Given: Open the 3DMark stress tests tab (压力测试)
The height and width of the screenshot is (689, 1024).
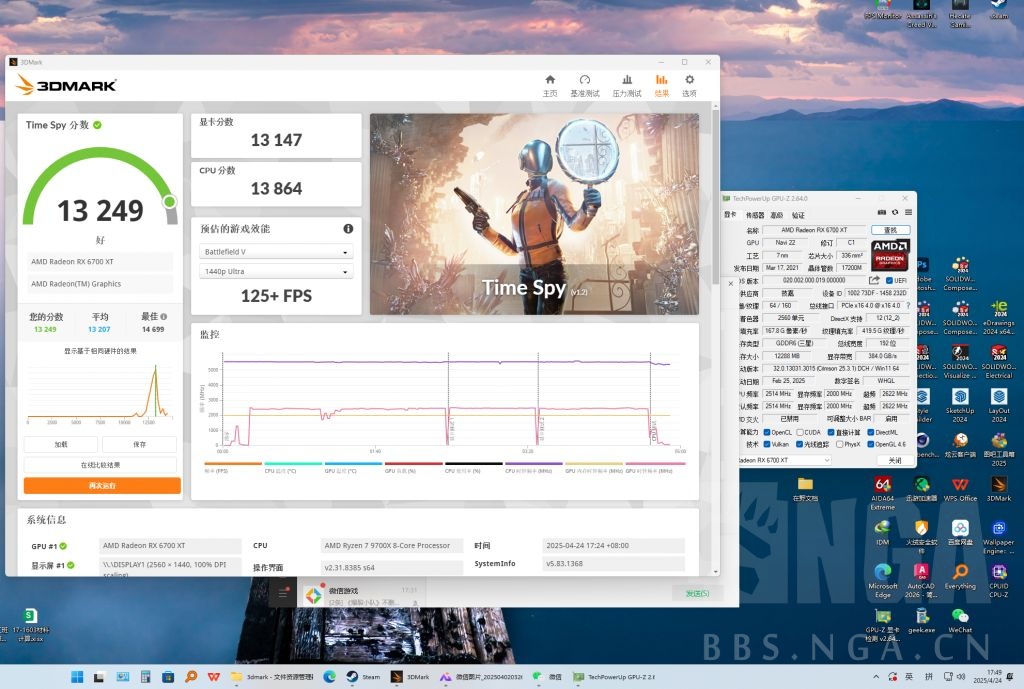Looking at the screenshot, I should coord(627,86).
